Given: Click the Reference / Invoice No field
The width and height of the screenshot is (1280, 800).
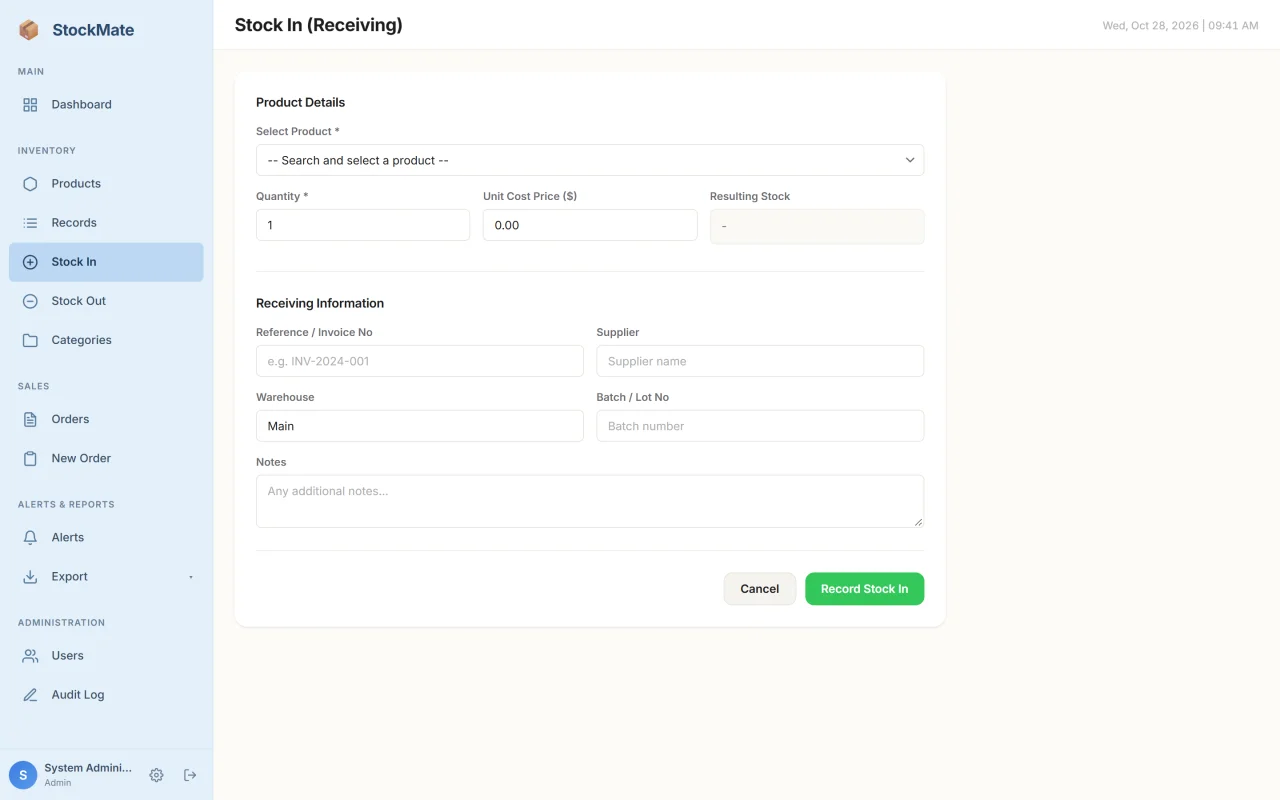Looking at the screenshot, I should (420, 361).
